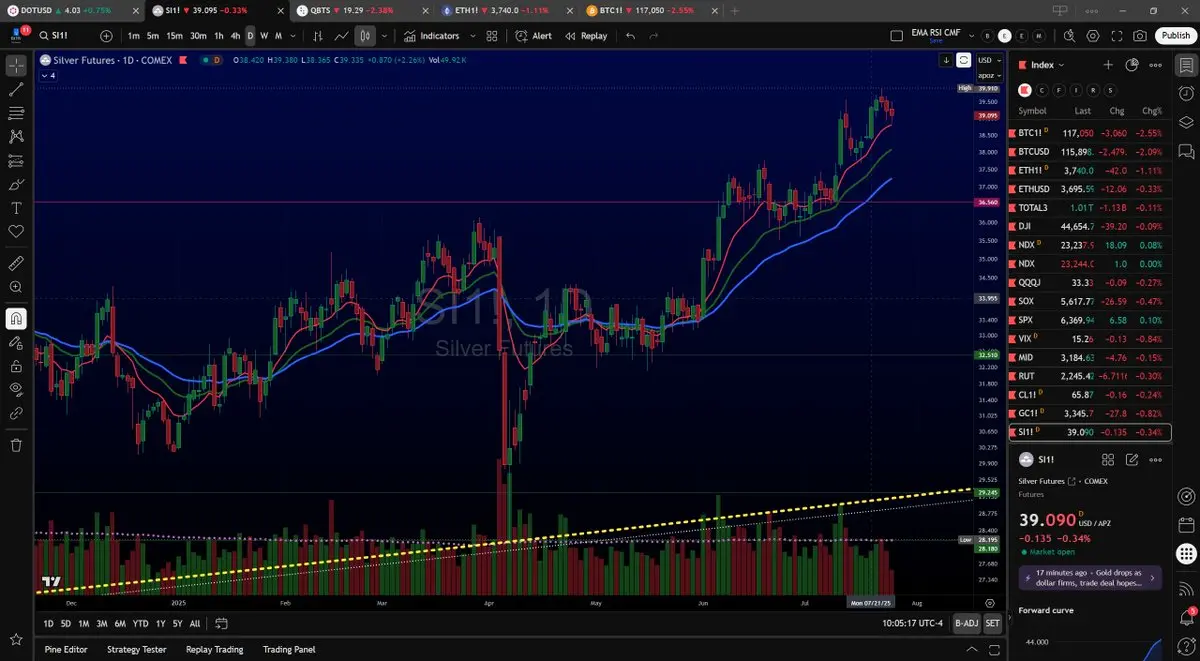The image size is (1200, 661).
Task: Toggle the B-ADJ back adjustment
Action: click(966, 624)
